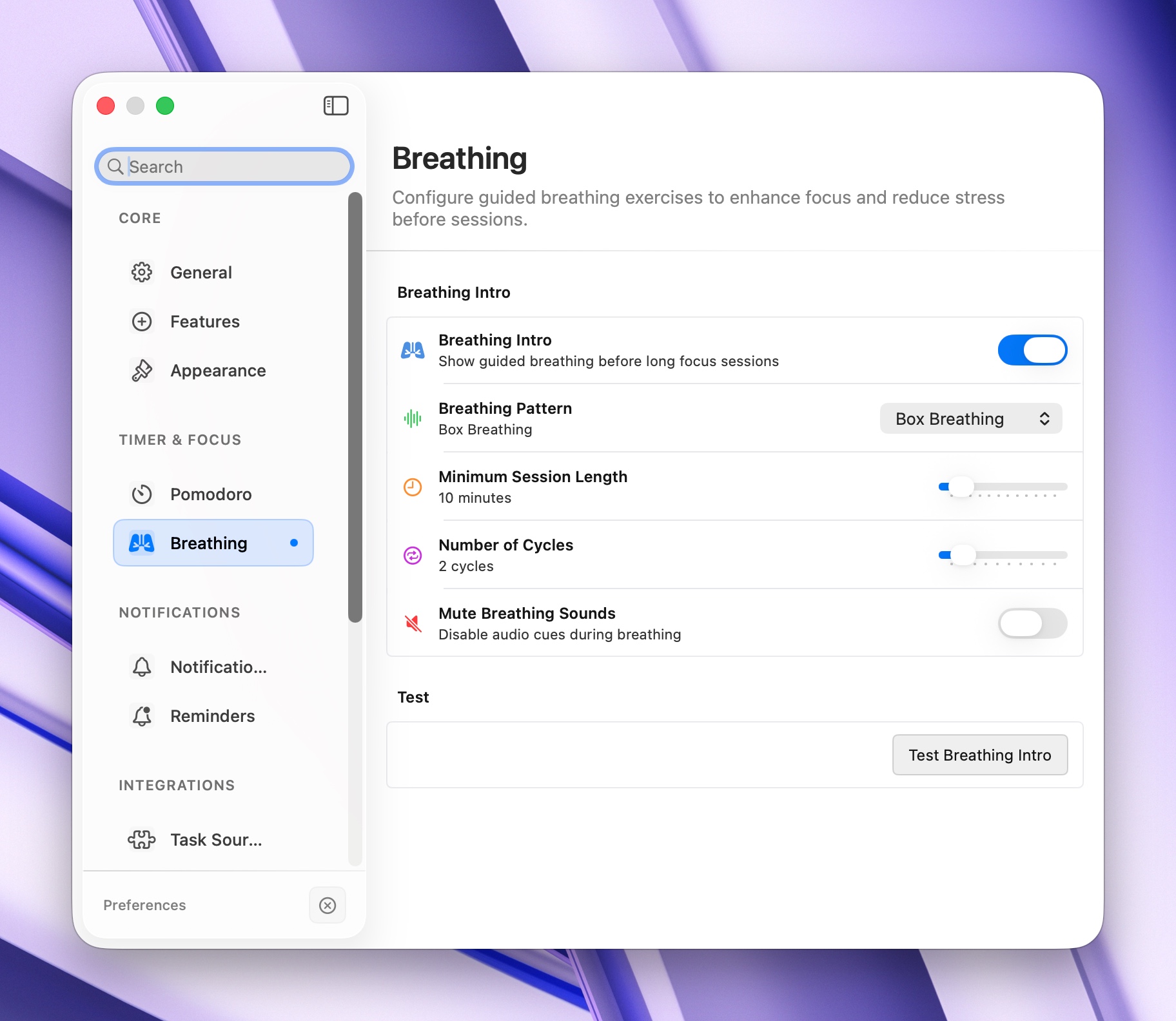The image size is (1176, 1021).
Task: Click the Features plus-circle icon
Action: 142,322
